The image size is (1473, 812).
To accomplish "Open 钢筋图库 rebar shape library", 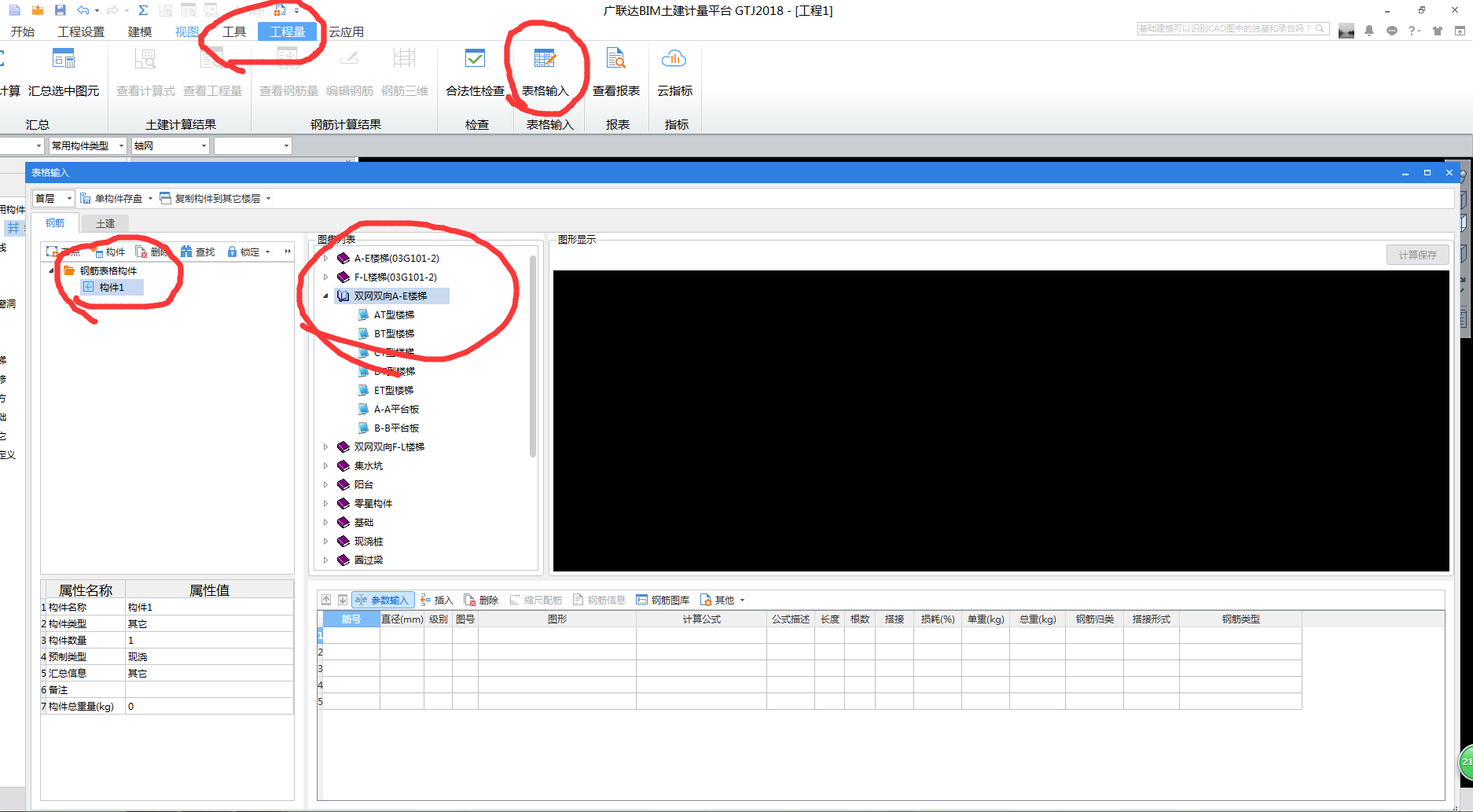I will (663, 600).
